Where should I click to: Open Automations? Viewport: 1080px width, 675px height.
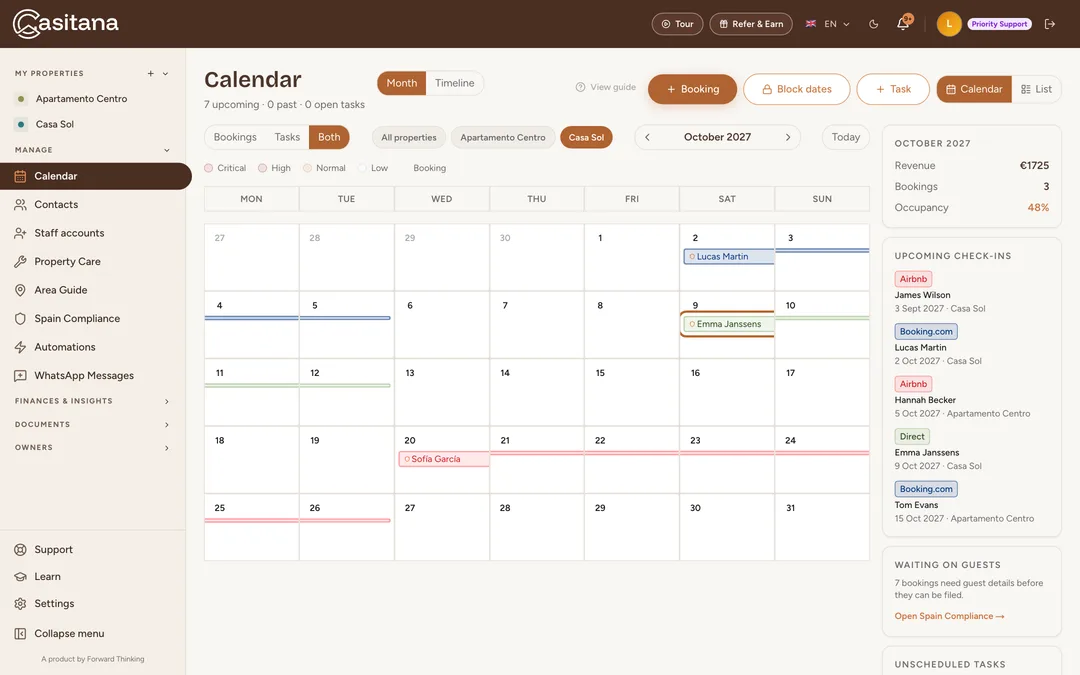[96, 347]
